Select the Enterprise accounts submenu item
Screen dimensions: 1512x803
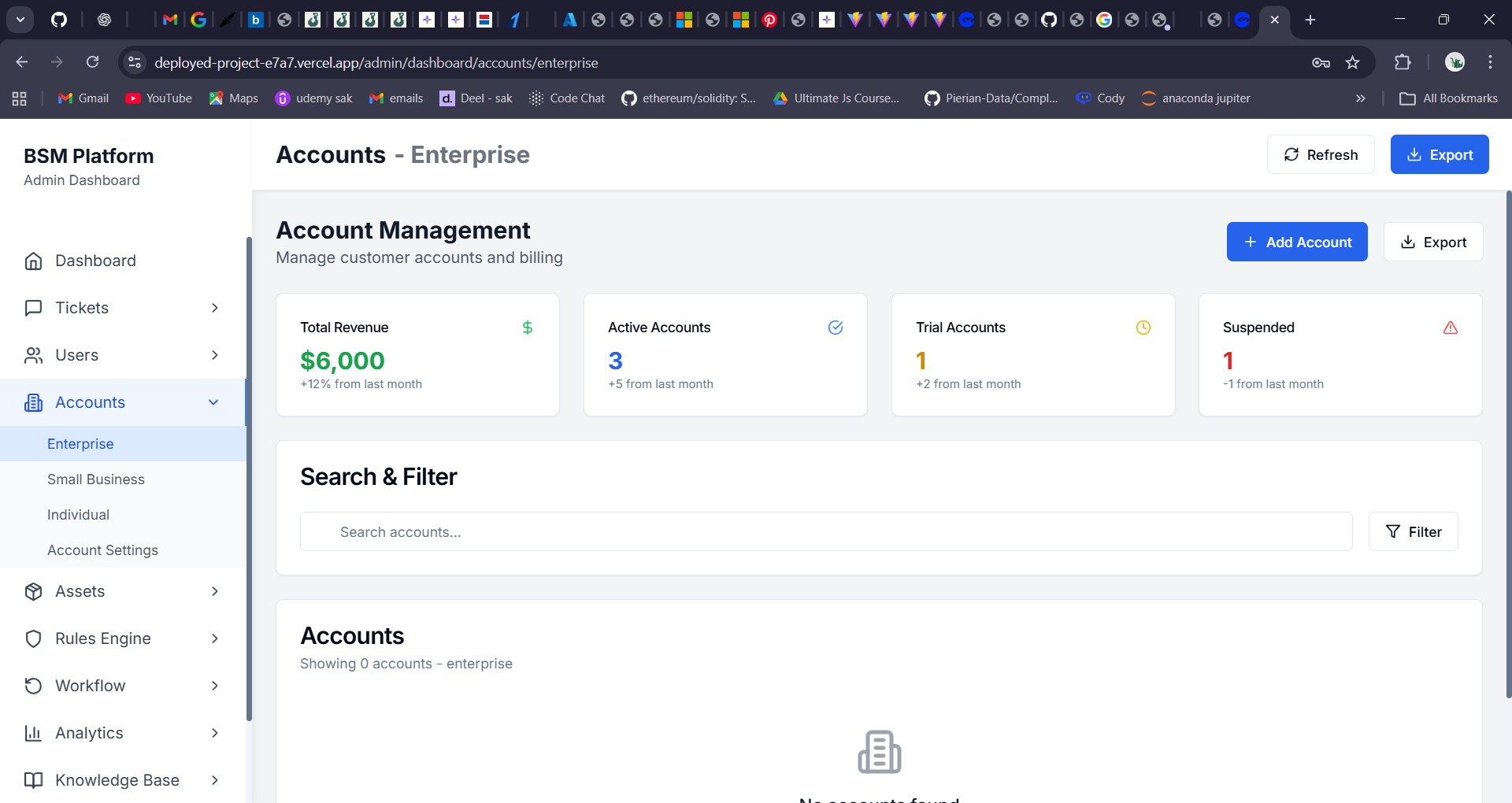(x=123, y=444)
